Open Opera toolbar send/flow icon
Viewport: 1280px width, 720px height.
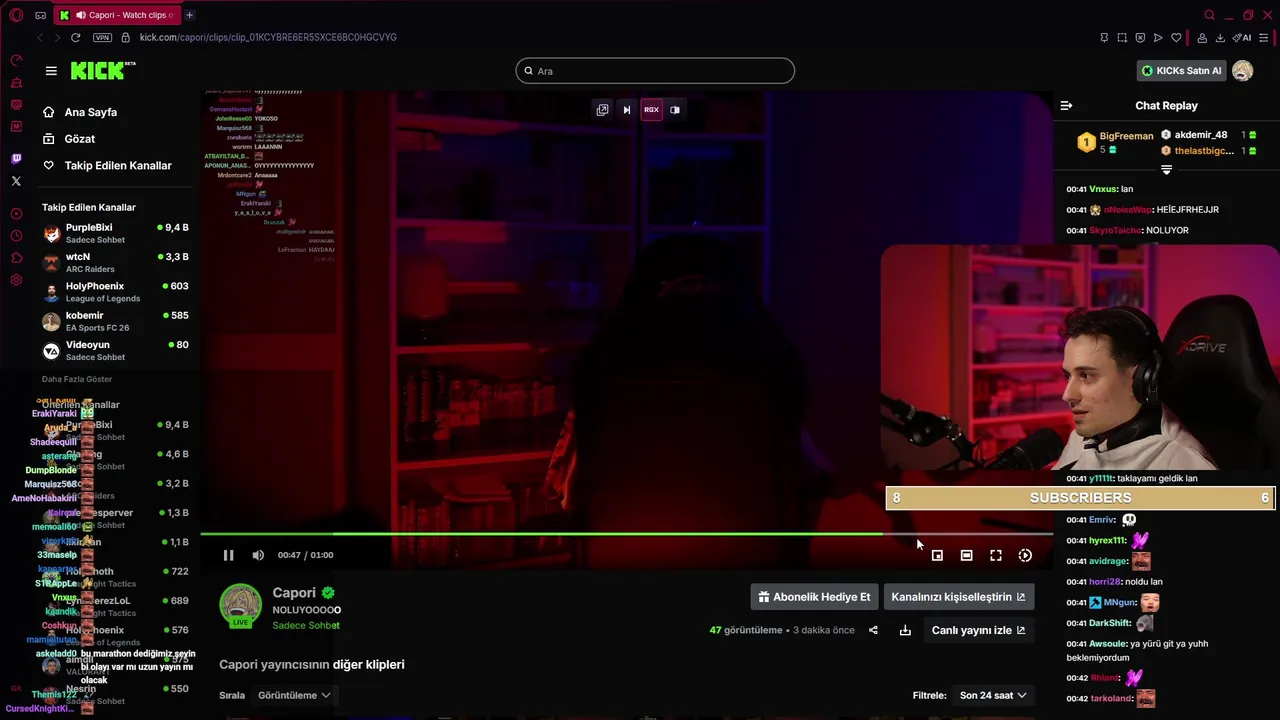tap(1158, 38)
